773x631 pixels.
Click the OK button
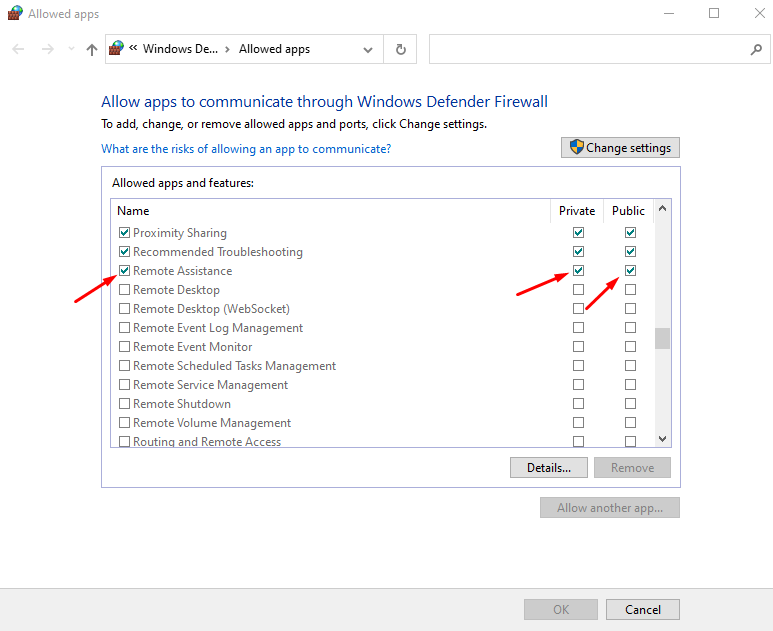point(561,610)
